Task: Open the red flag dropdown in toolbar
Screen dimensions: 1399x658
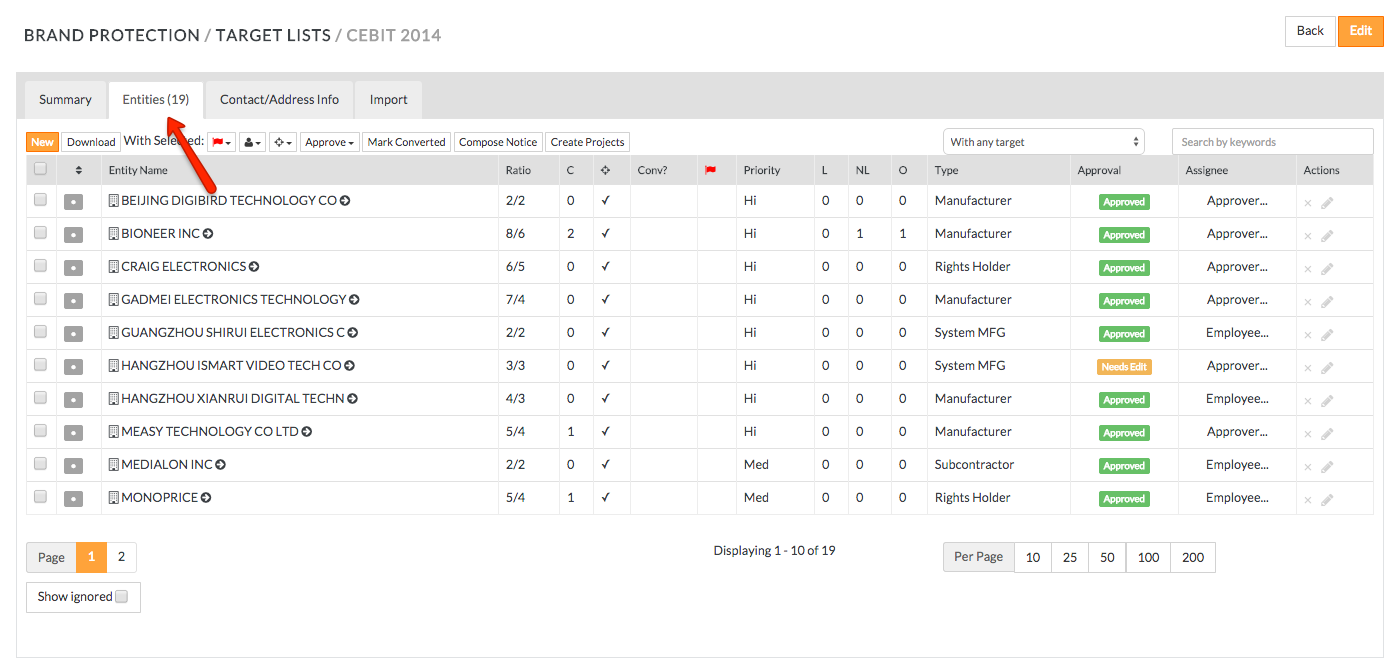Action: pyautogui.click(x=221, y=142)
